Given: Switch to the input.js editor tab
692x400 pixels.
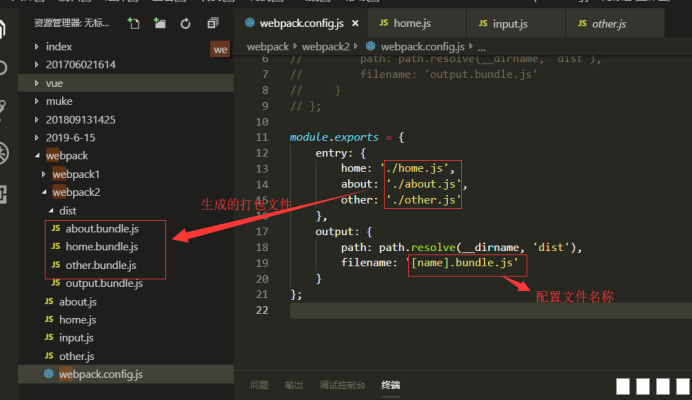Looking at the screenshot, I should (510, 22).
